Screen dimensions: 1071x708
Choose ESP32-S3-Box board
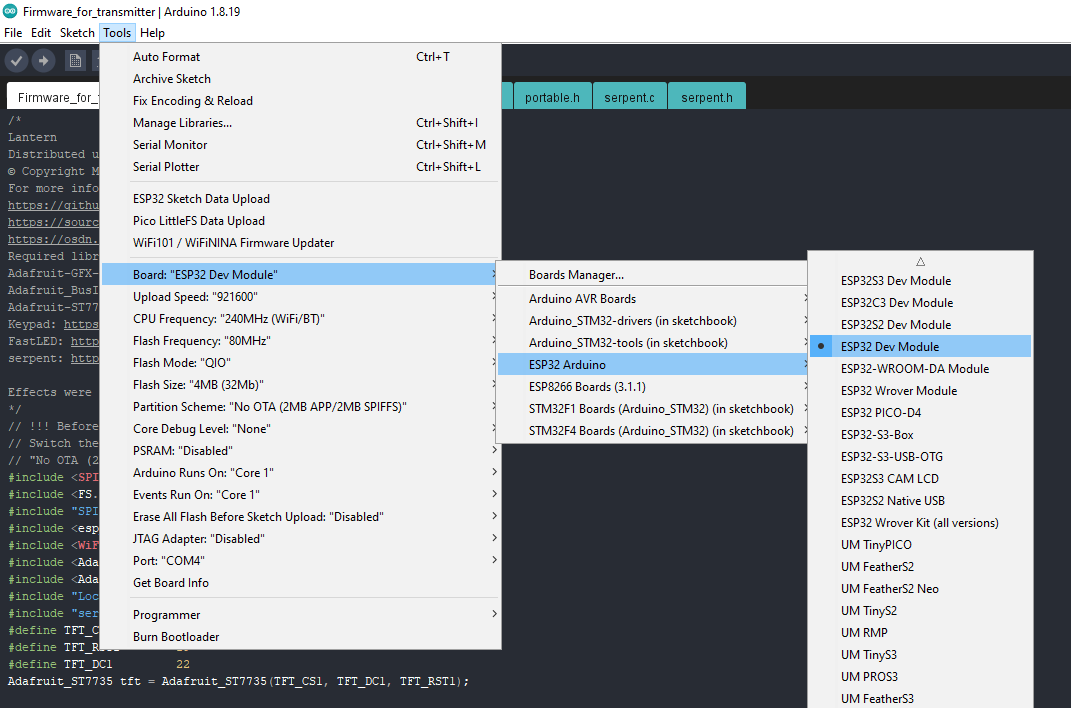coord(920,434)
